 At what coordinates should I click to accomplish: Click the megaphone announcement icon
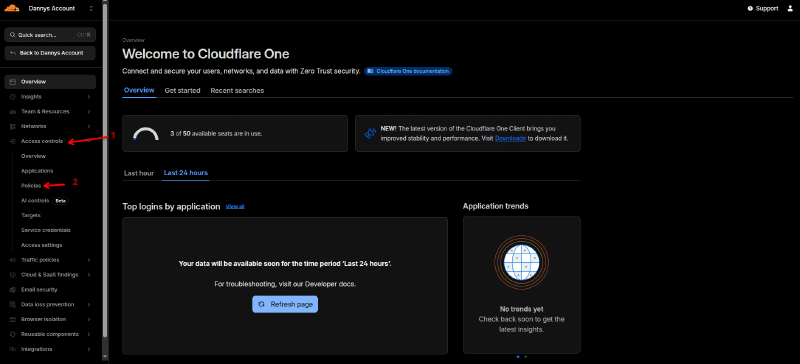370,133
